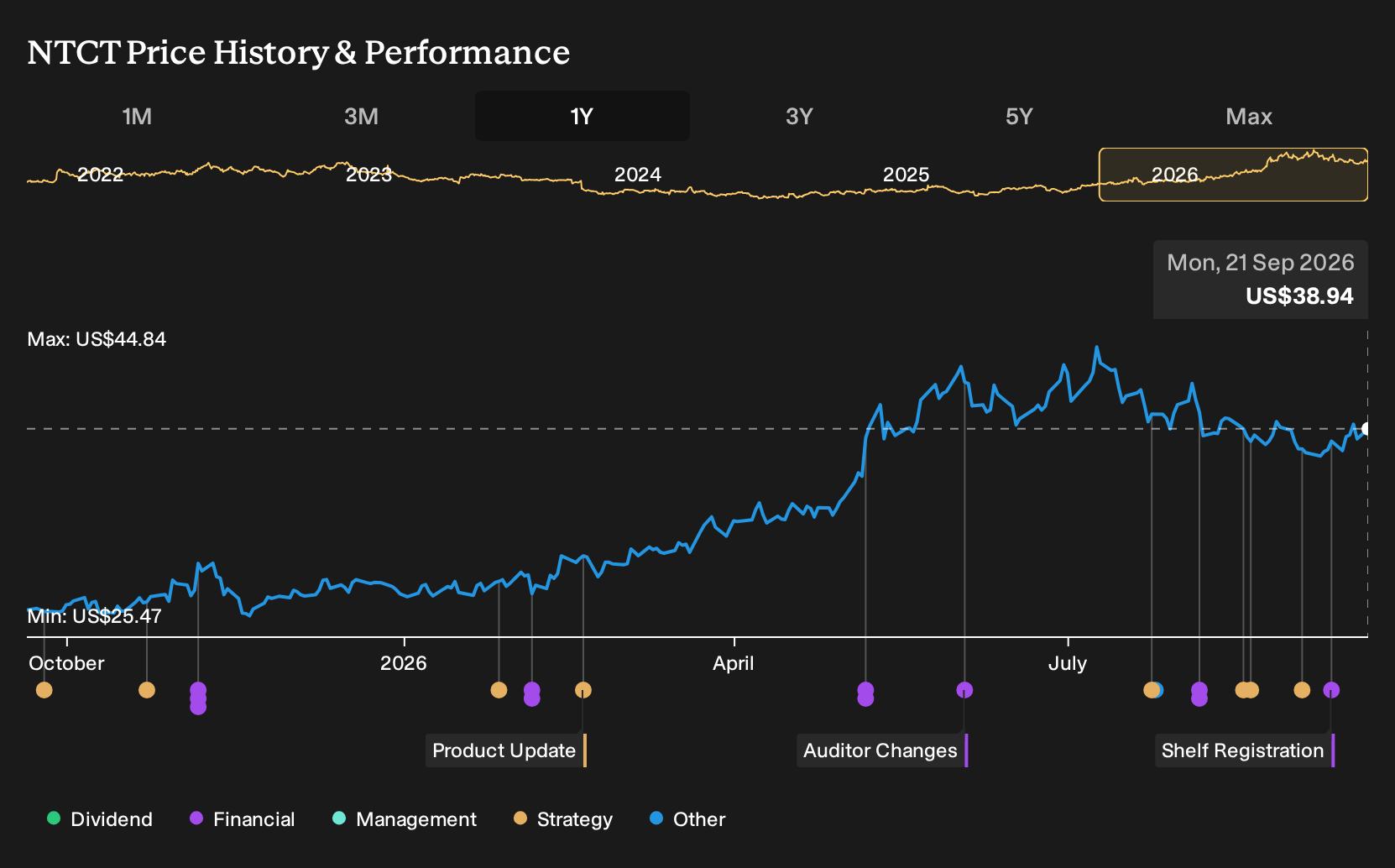Toggle Financial events in the legend
Viewport: 1395px width, 868px height.
243,819
